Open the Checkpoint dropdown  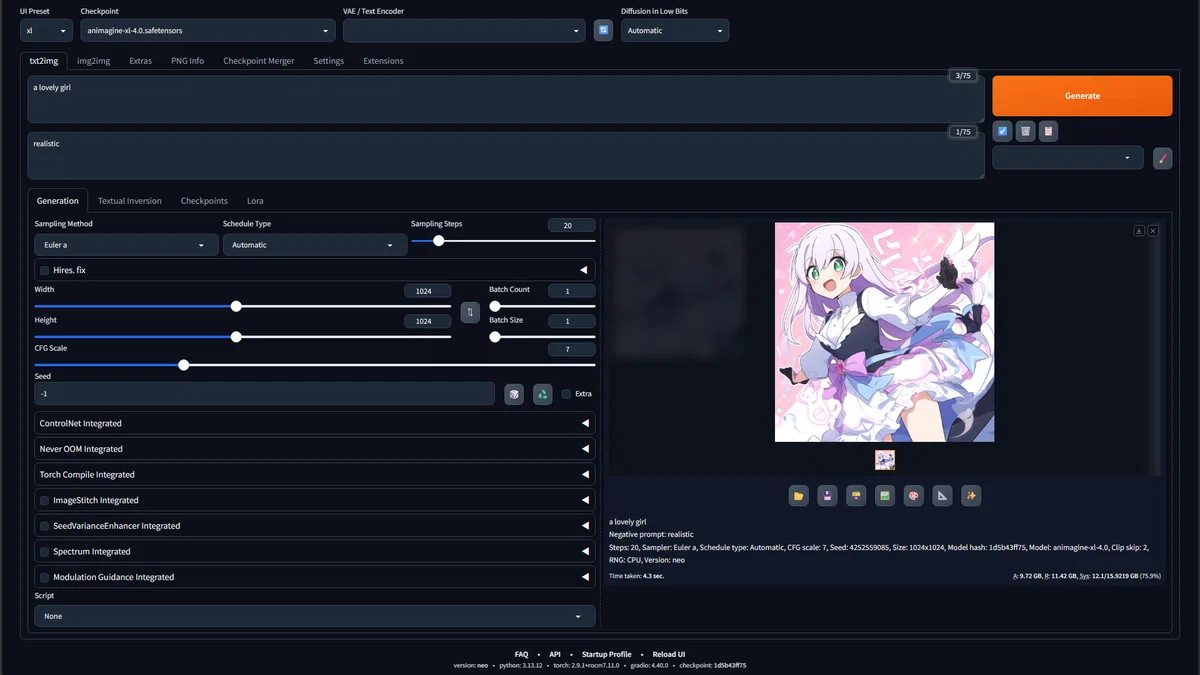(208, 31)
